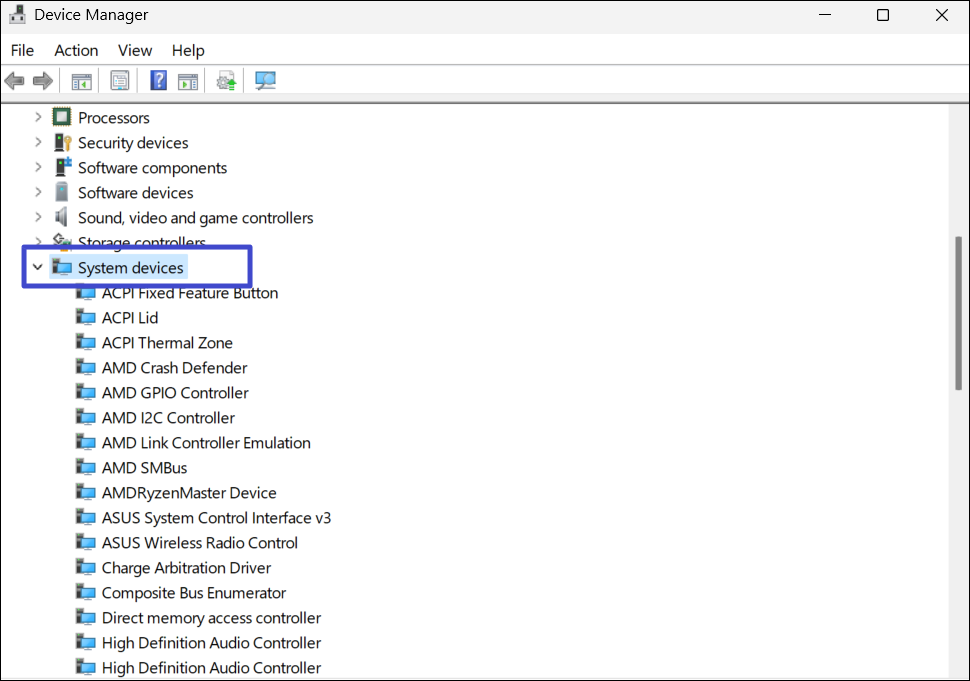Open the Action menu
This screenshot has height=681, width=970.
click(76, 50)
